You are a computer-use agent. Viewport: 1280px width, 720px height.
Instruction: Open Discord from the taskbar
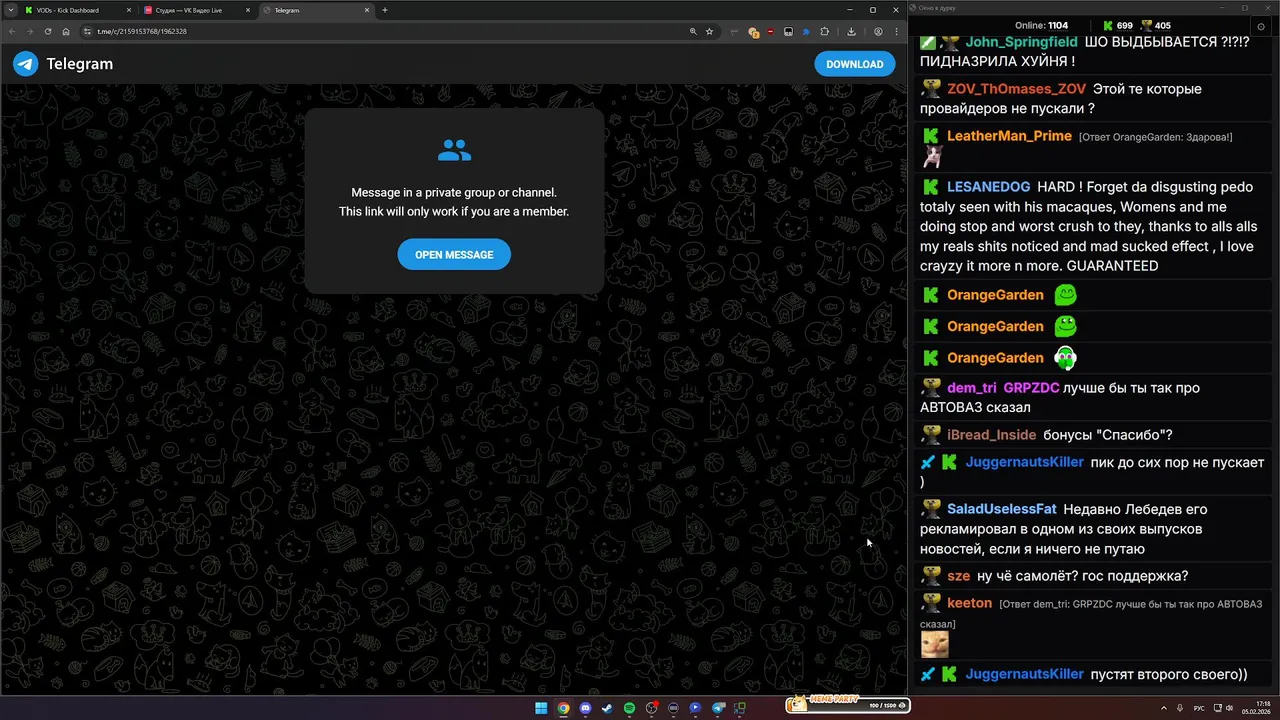pos(585,708)
